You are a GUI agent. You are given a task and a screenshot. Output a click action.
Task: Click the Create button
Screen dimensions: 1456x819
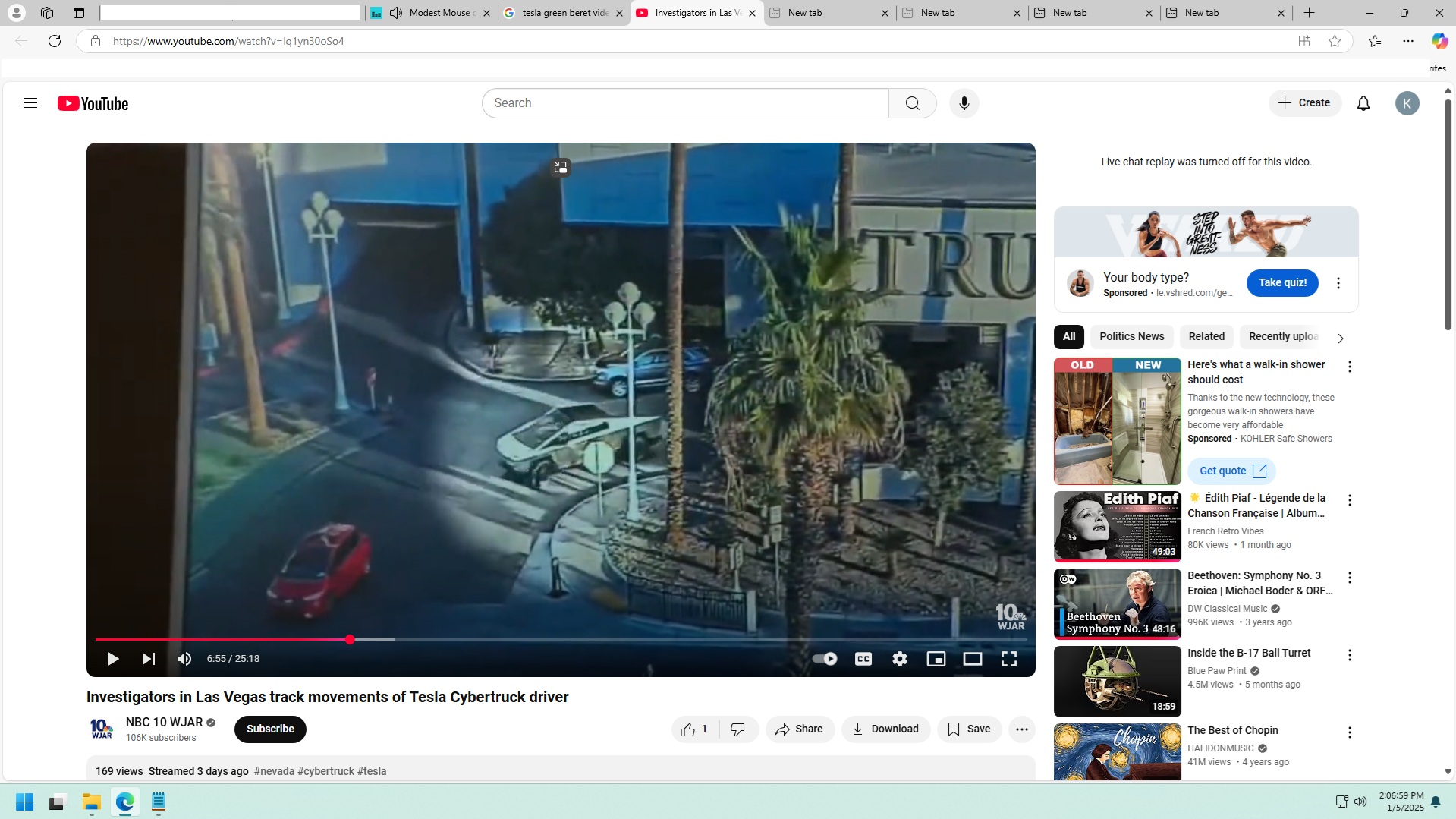coord(1304,103)
